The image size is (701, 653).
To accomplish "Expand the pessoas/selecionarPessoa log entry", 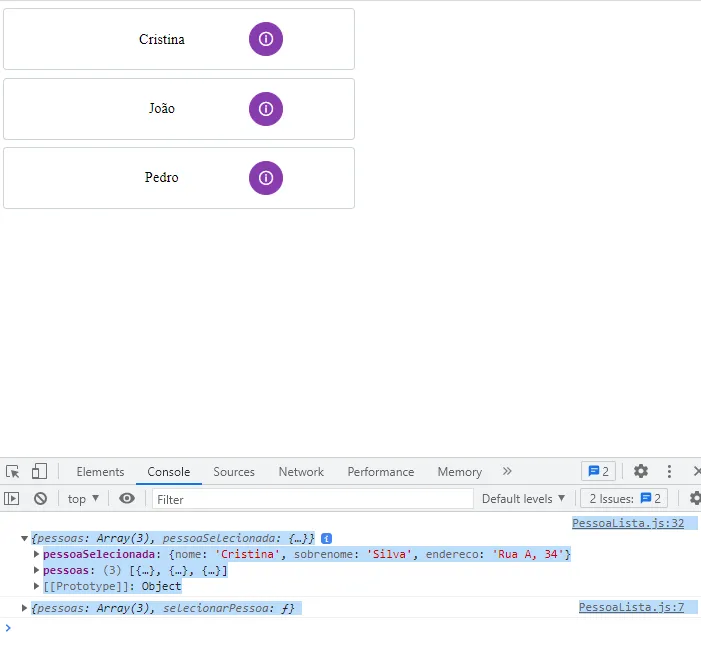I will pyautogui.click(x=25, y=608).
